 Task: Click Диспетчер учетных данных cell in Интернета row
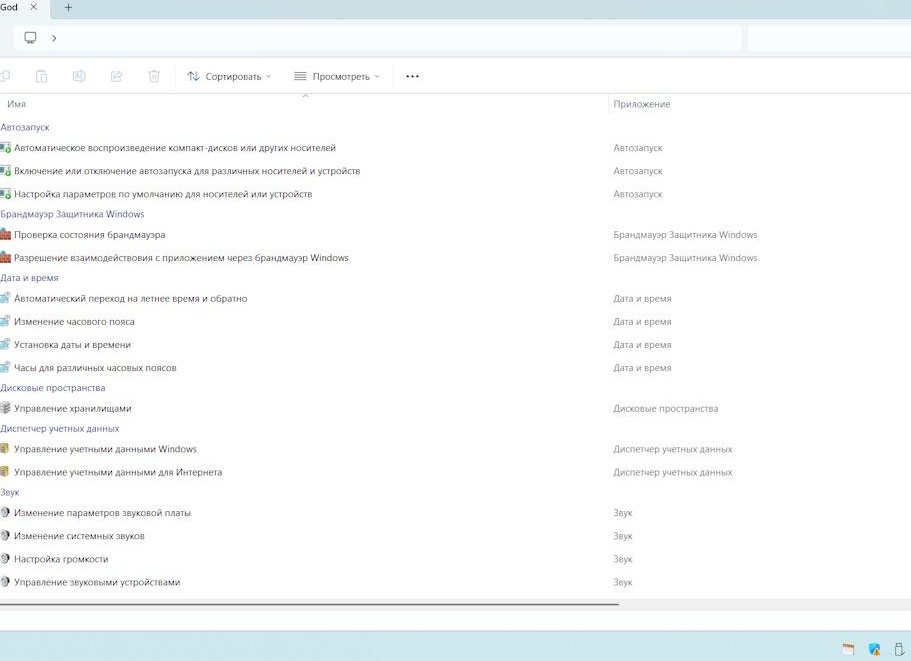[x=673, y=472]
